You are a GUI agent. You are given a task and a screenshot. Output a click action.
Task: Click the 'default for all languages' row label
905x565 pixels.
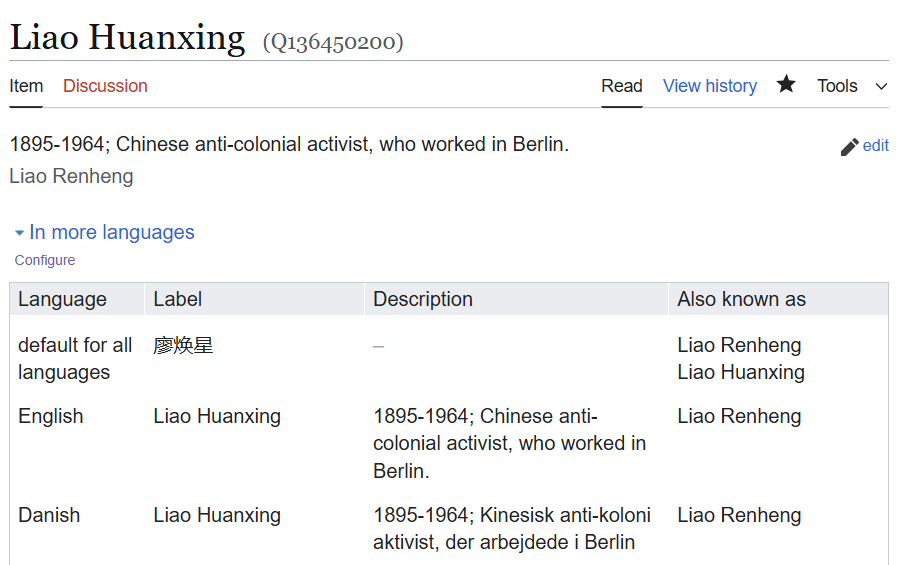coord(75,358)
